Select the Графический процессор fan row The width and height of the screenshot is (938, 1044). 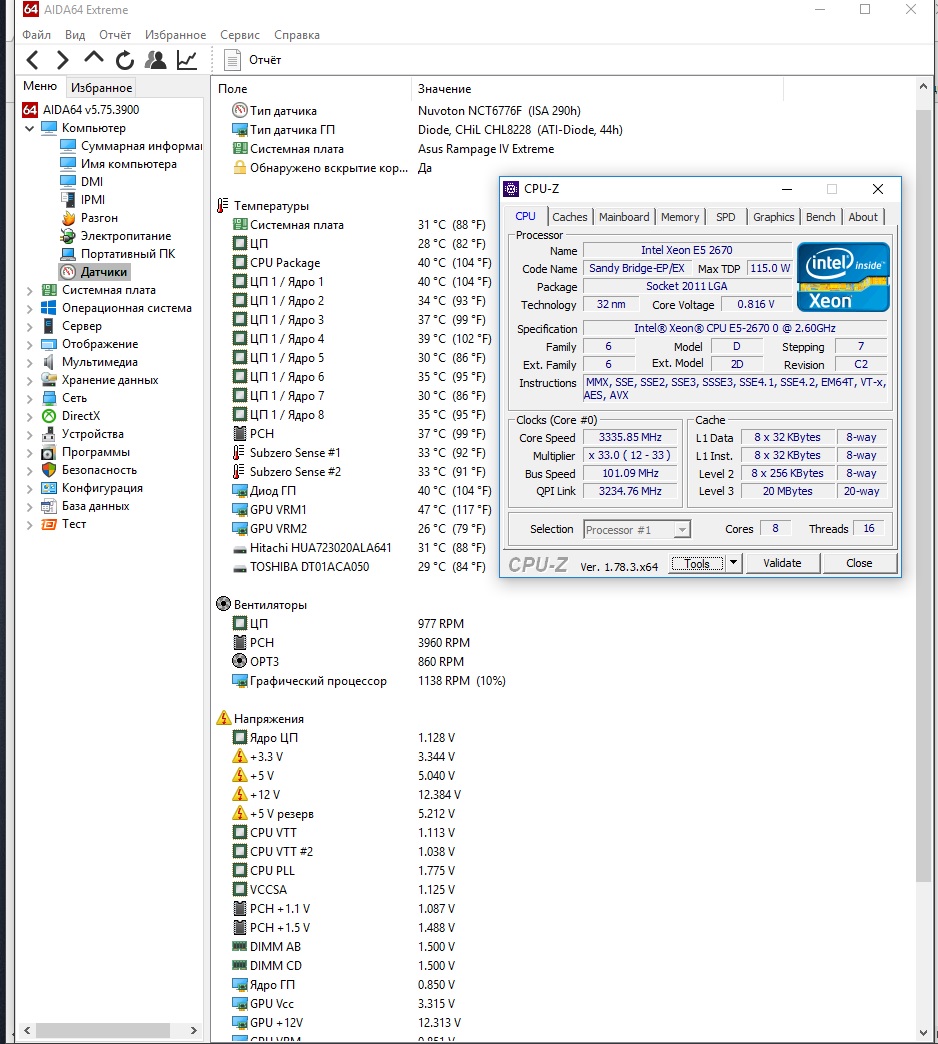pos(368,681)
